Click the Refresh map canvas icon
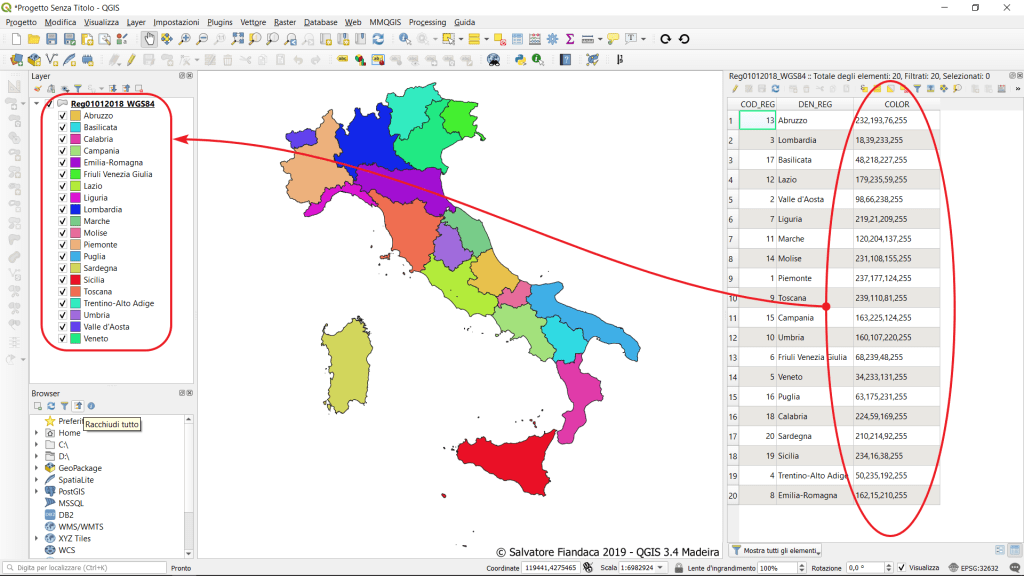 coord(378,39)
